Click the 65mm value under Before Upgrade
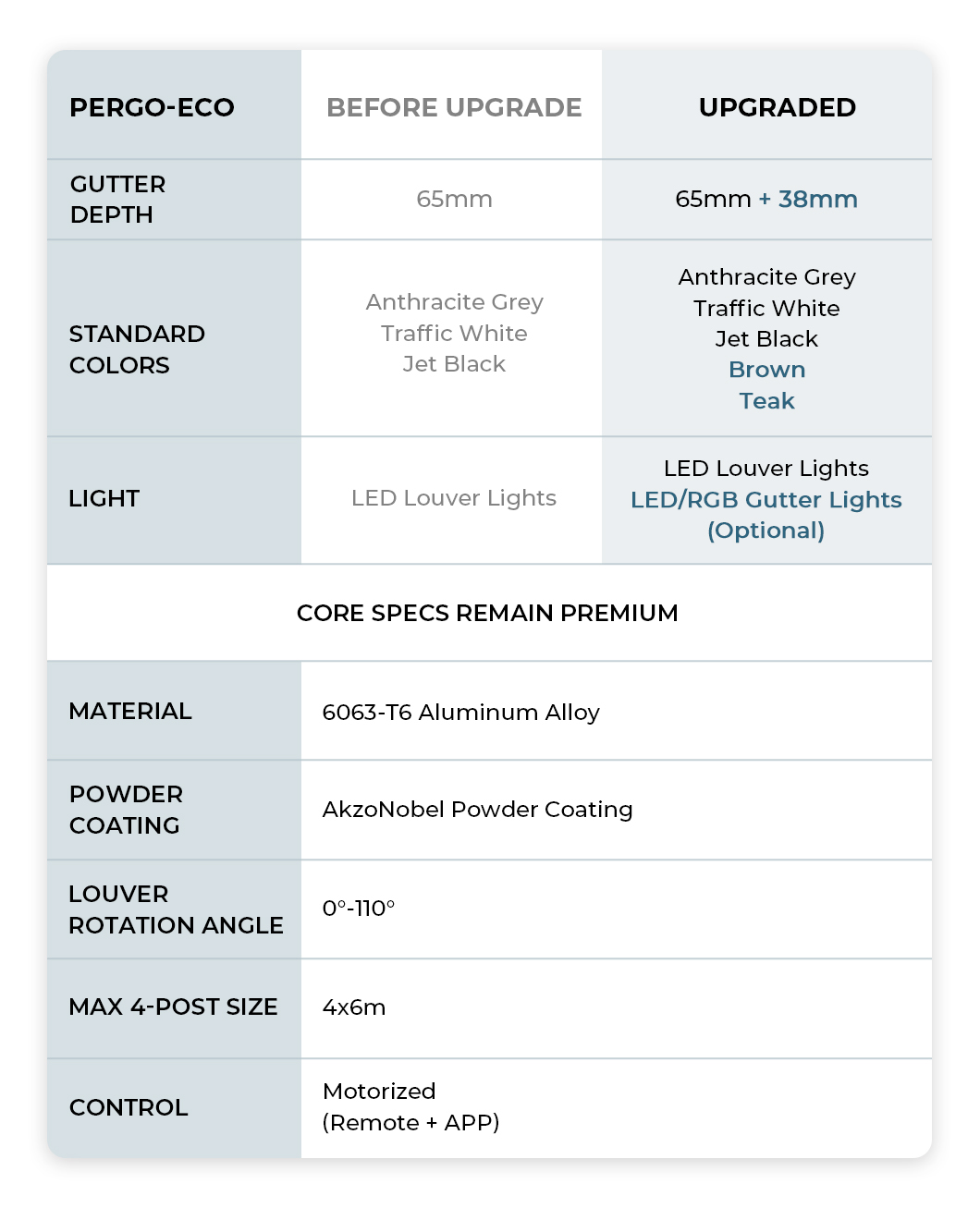Image resolution: width=980 pixels, height=1208 pixels. tap(454, 199)
